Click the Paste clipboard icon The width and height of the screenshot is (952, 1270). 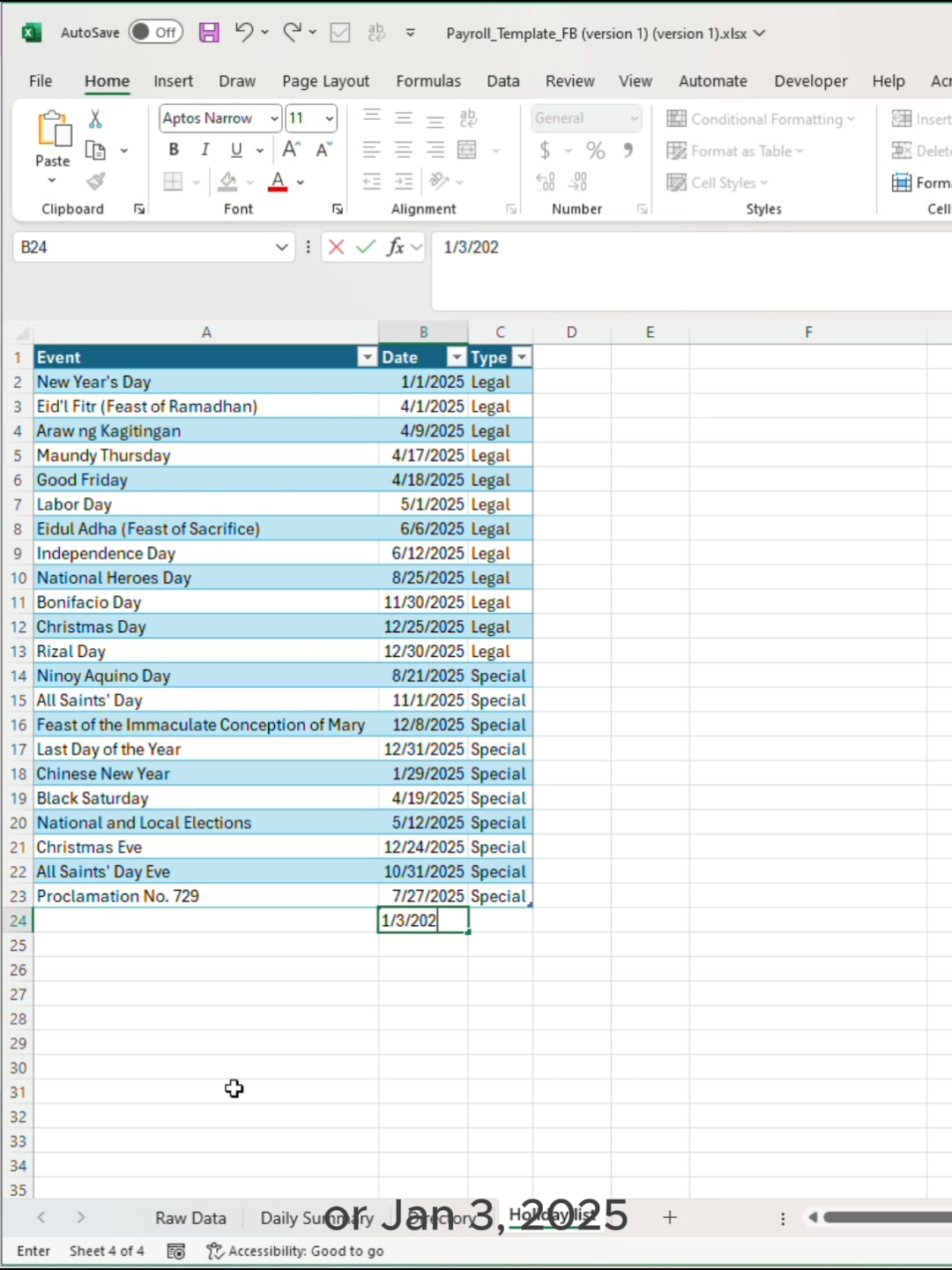point(53,129)
